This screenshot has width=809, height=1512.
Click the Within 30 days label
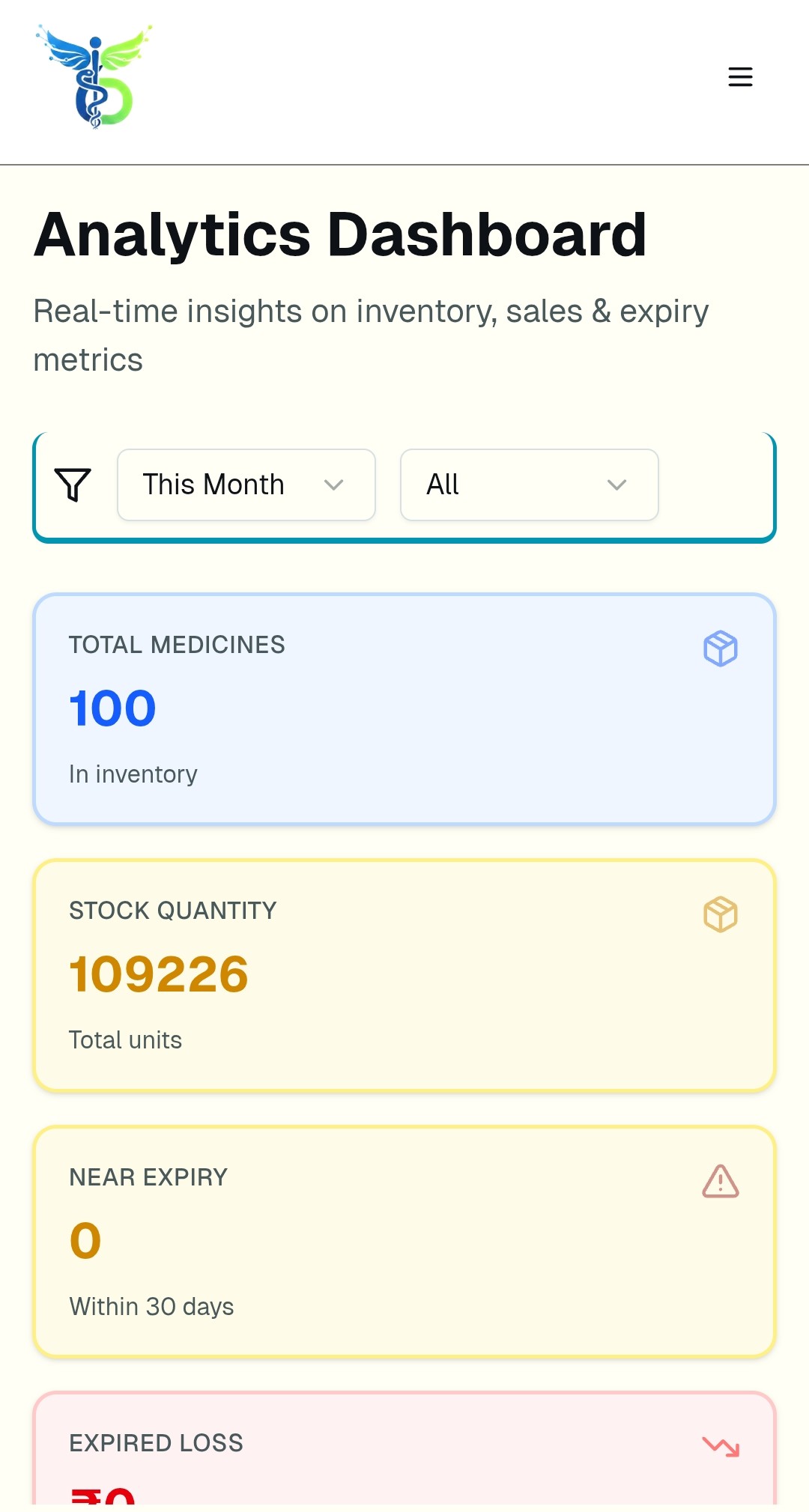click(x=151, y=1307)
